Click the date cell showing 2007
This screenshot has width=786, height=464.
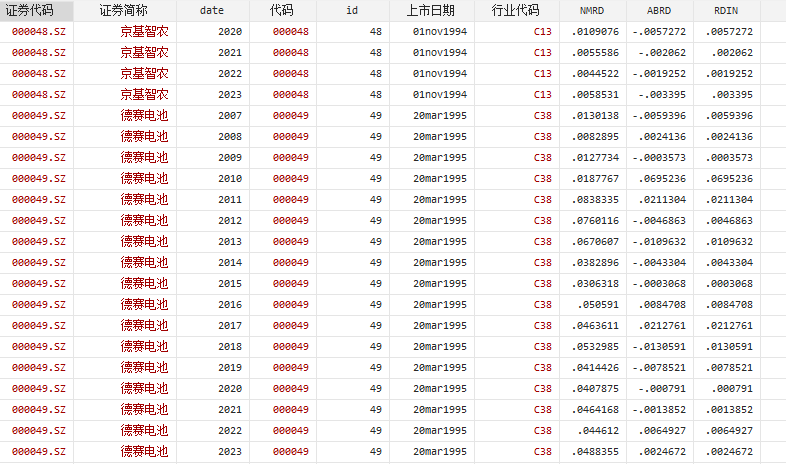pyautogui.click(x=229, y=116)
